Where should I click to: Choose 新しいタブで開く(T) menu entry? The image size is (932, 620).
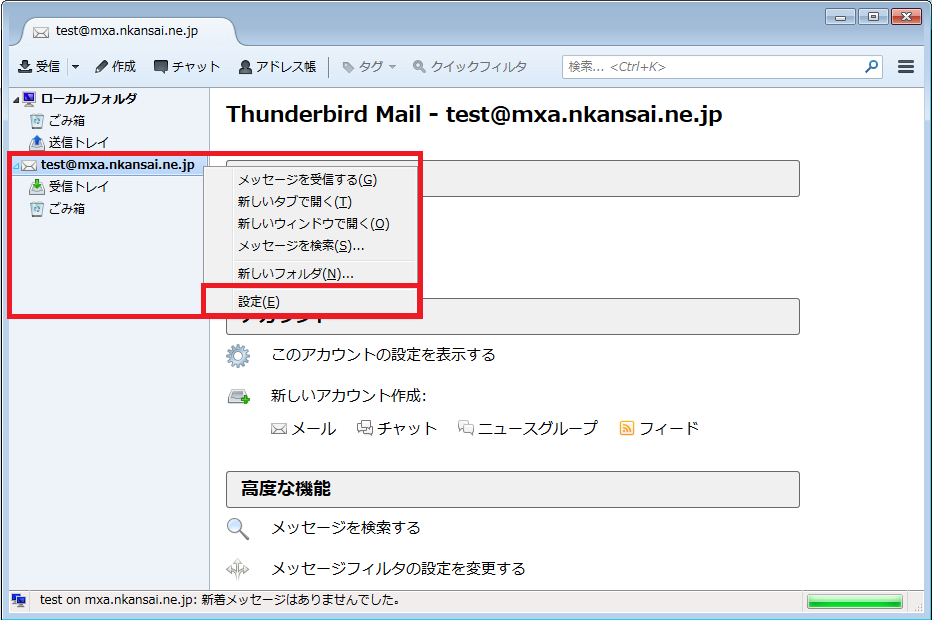coord(309,202)
